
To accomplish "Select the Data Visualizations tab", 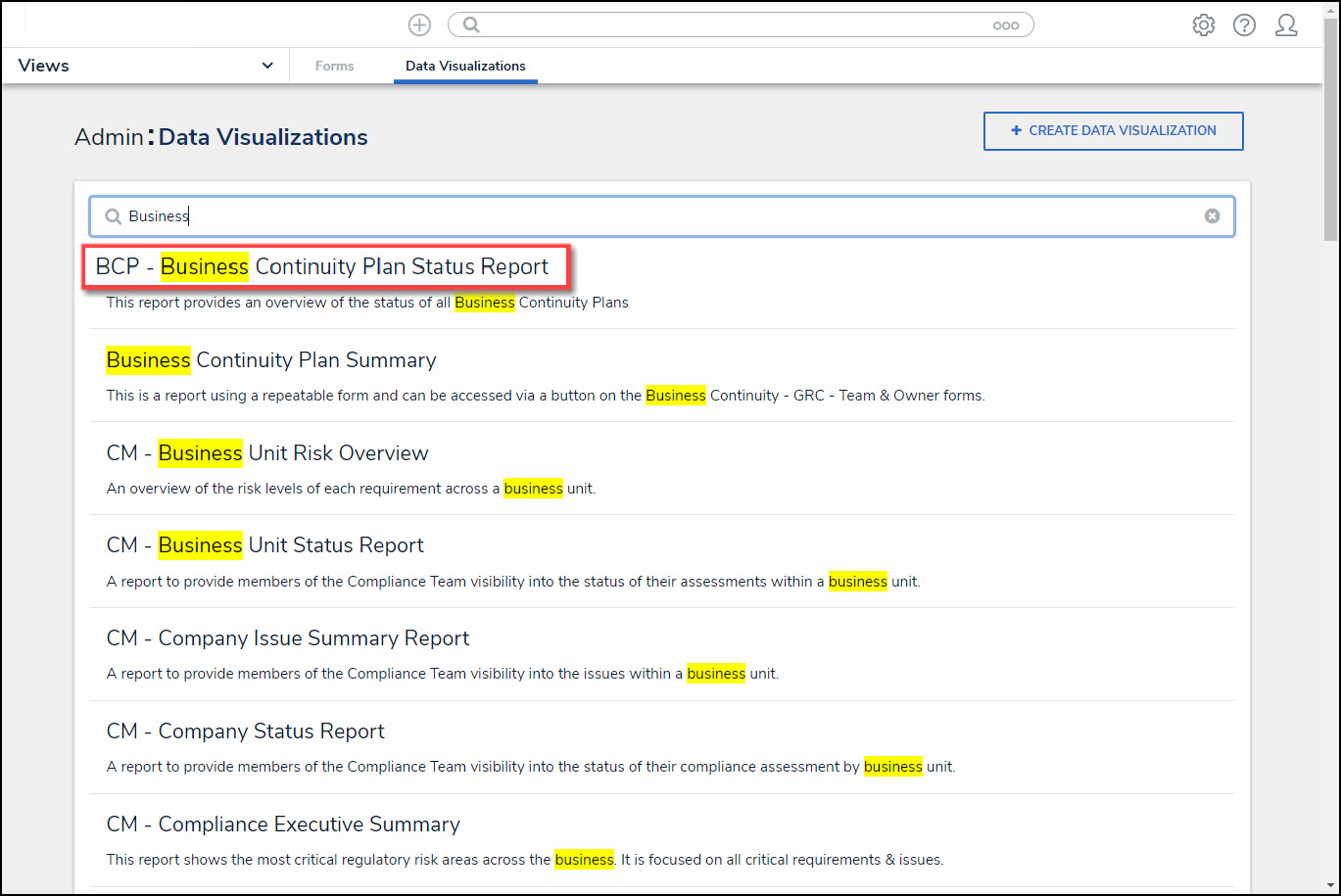I will (x=465, y=66).
